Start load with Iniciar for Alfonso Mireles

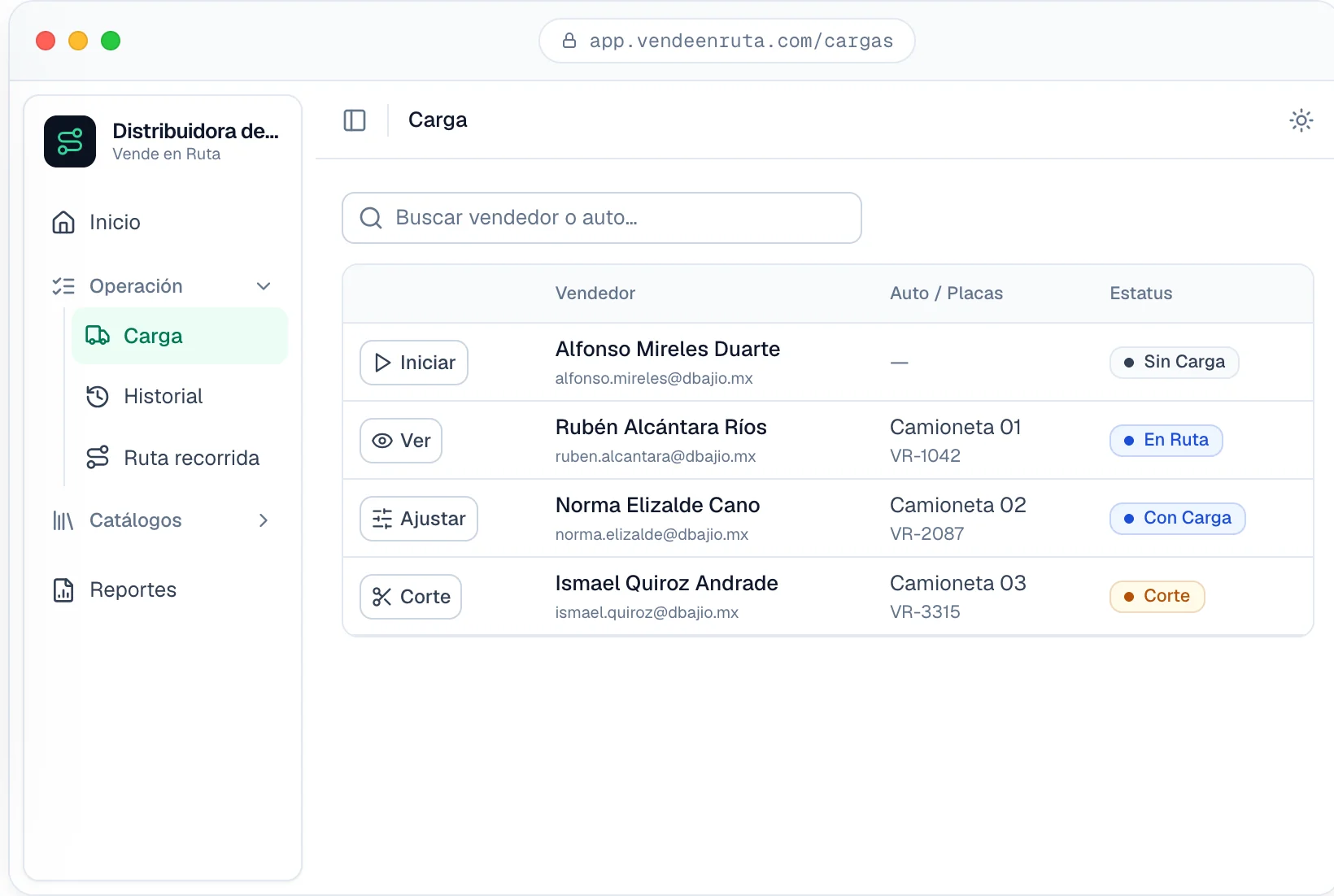[x=414, y=363]
